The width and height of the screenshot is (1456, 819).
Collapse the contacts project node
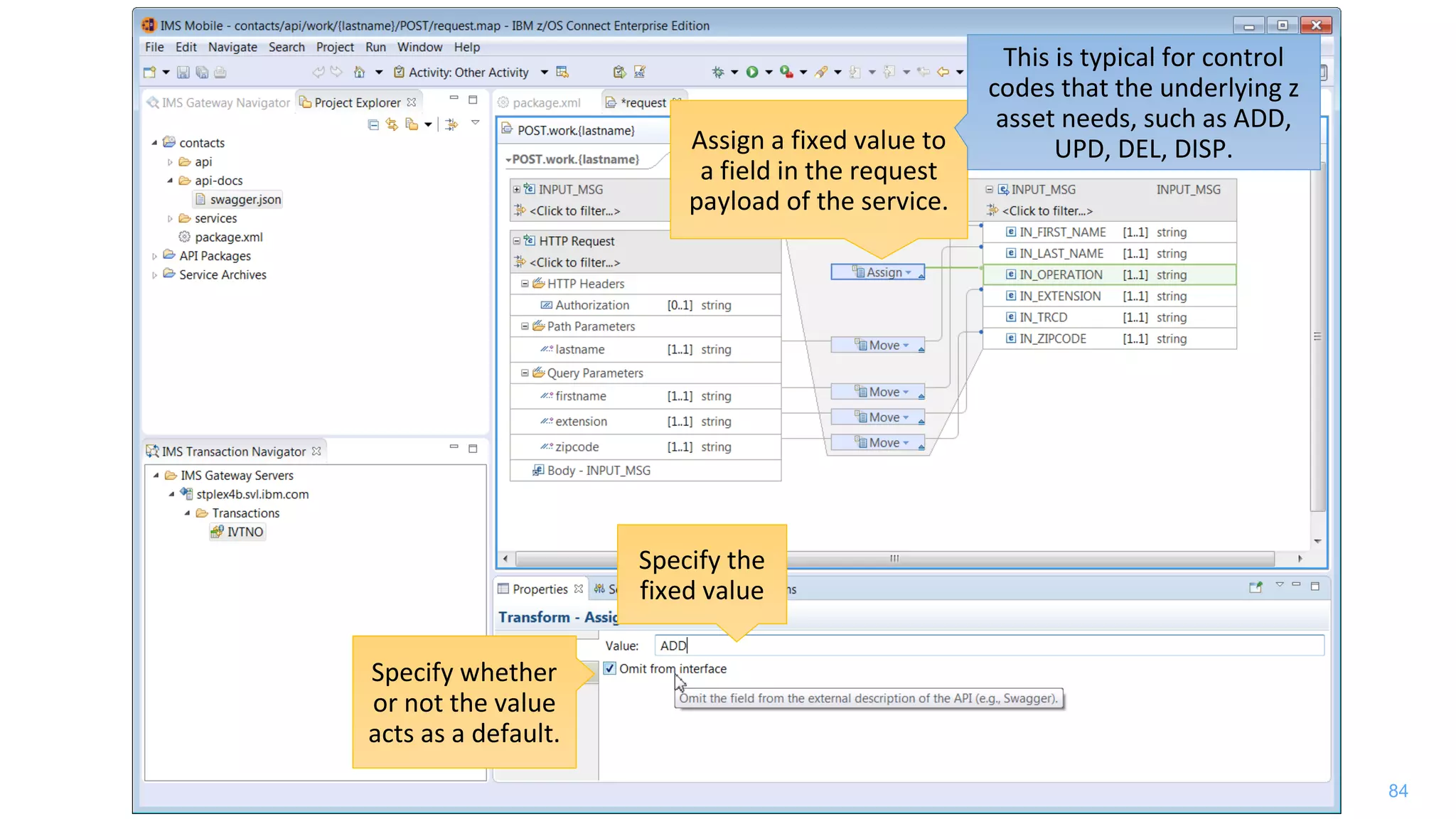pos(154,143)
